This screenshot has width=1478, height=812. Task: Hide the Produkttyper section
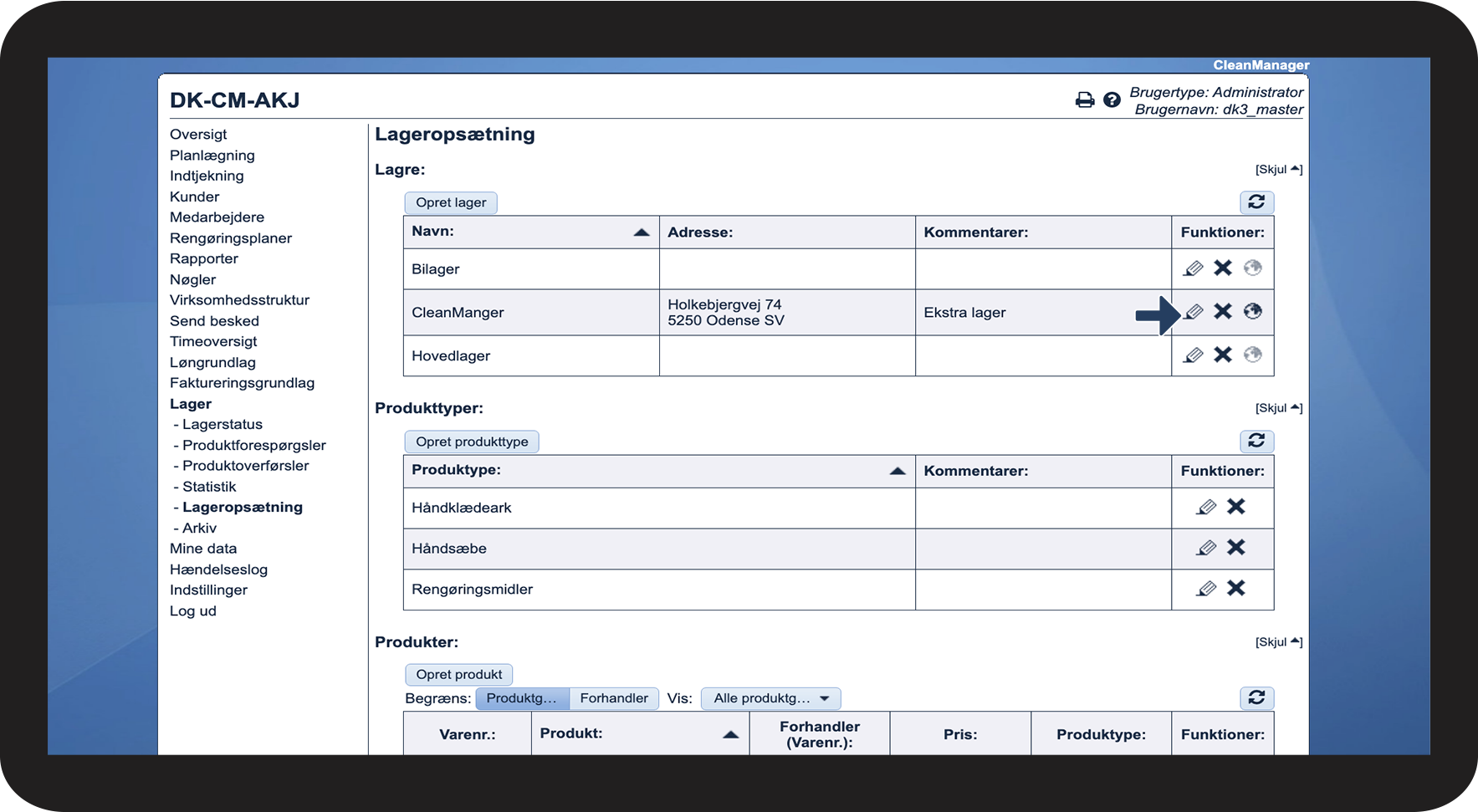pyautogui.click(x=1278, y=408)
